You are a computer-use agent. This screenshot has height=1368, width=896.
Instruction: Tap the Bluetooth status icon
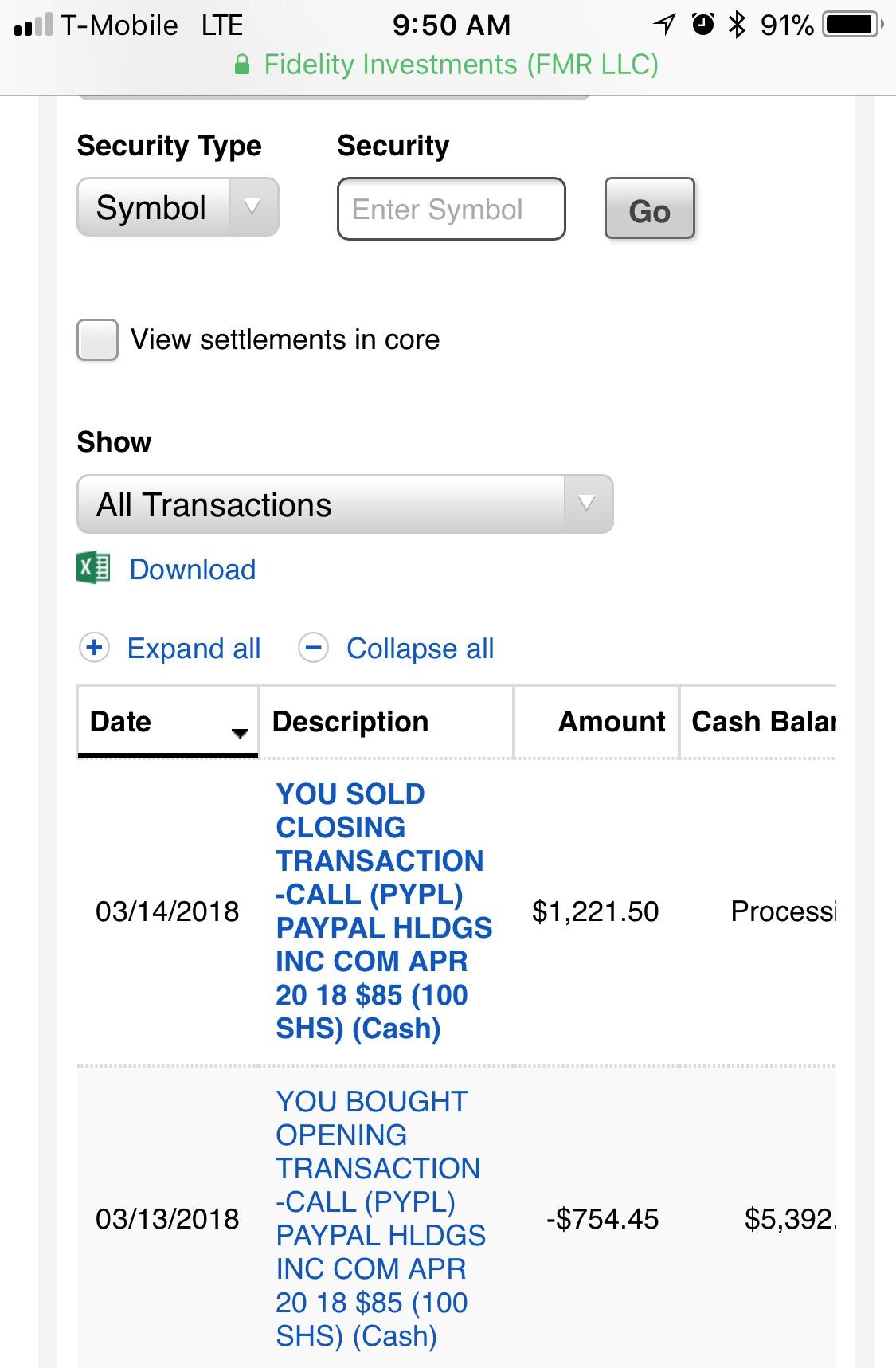coord(738,25)
